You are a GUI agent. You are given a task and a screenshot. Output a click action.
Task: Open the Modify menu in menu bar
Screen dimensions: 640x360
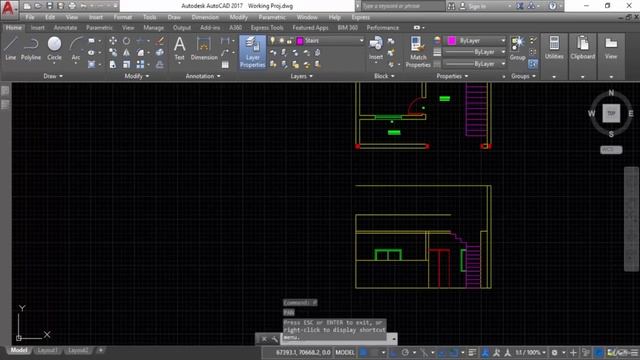point(238,17)
